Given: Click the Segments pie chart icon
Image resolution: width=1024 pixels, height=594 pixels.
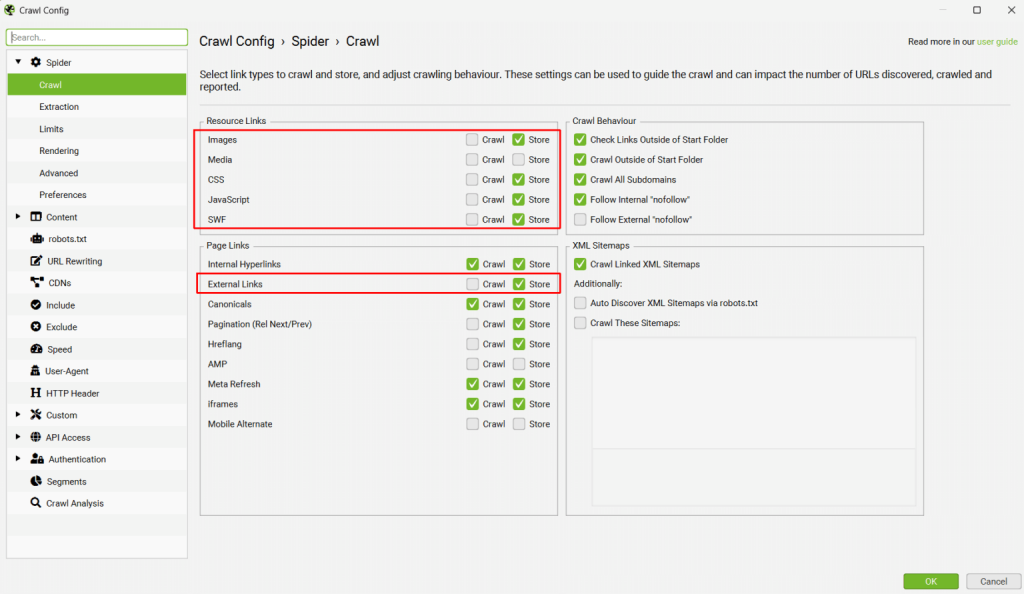Looking at the screenshot, I should [36, 481].
